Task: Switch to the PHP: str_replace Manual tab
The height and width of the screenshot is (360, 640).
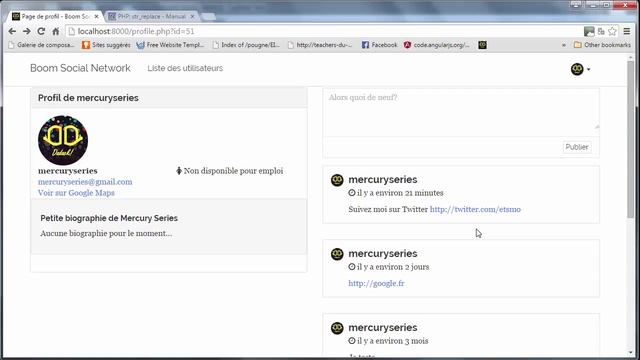Action: tap(151, 17)
